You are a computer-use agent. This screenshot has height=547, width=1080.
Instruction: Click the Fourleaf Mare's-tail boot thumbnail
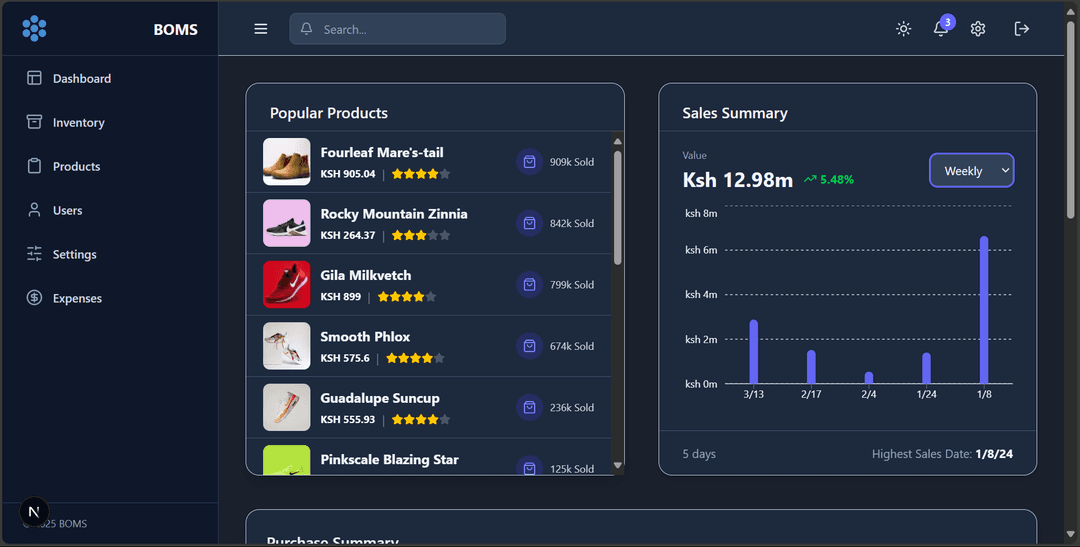pos(287,162)
